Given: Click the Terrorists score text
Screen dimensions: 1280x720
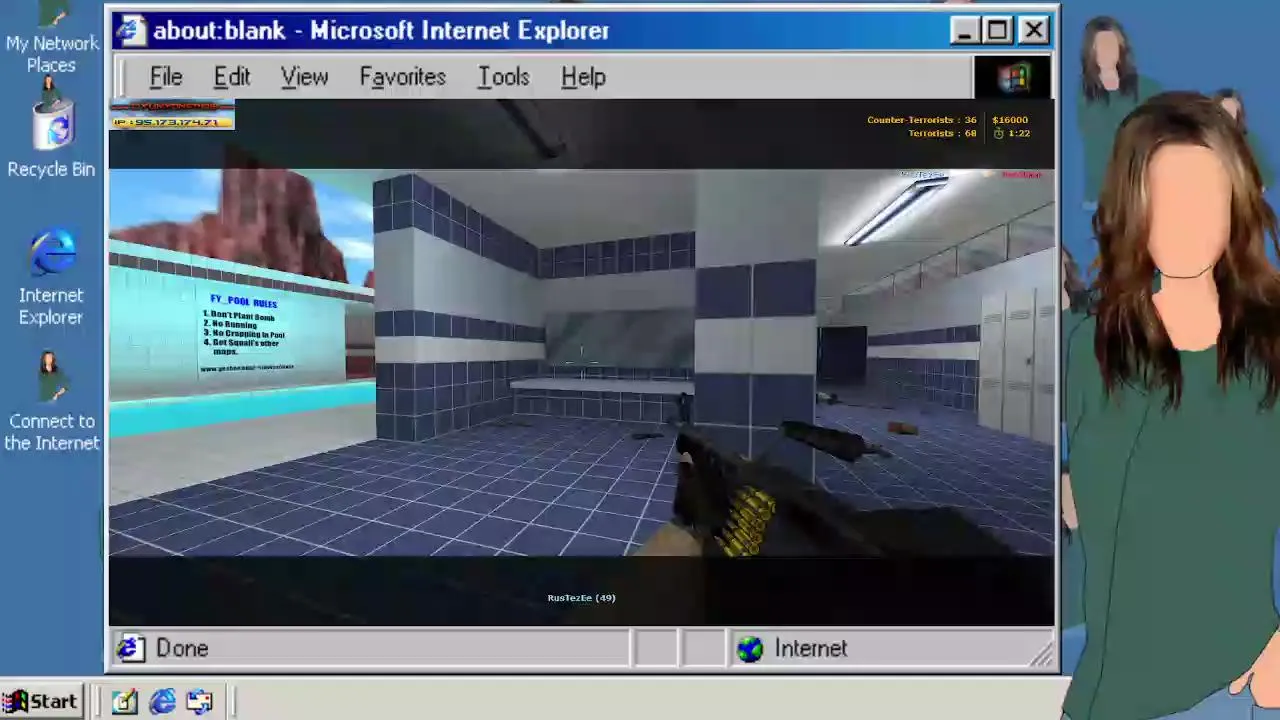Looking at the screenshot, I should point(942,133).
